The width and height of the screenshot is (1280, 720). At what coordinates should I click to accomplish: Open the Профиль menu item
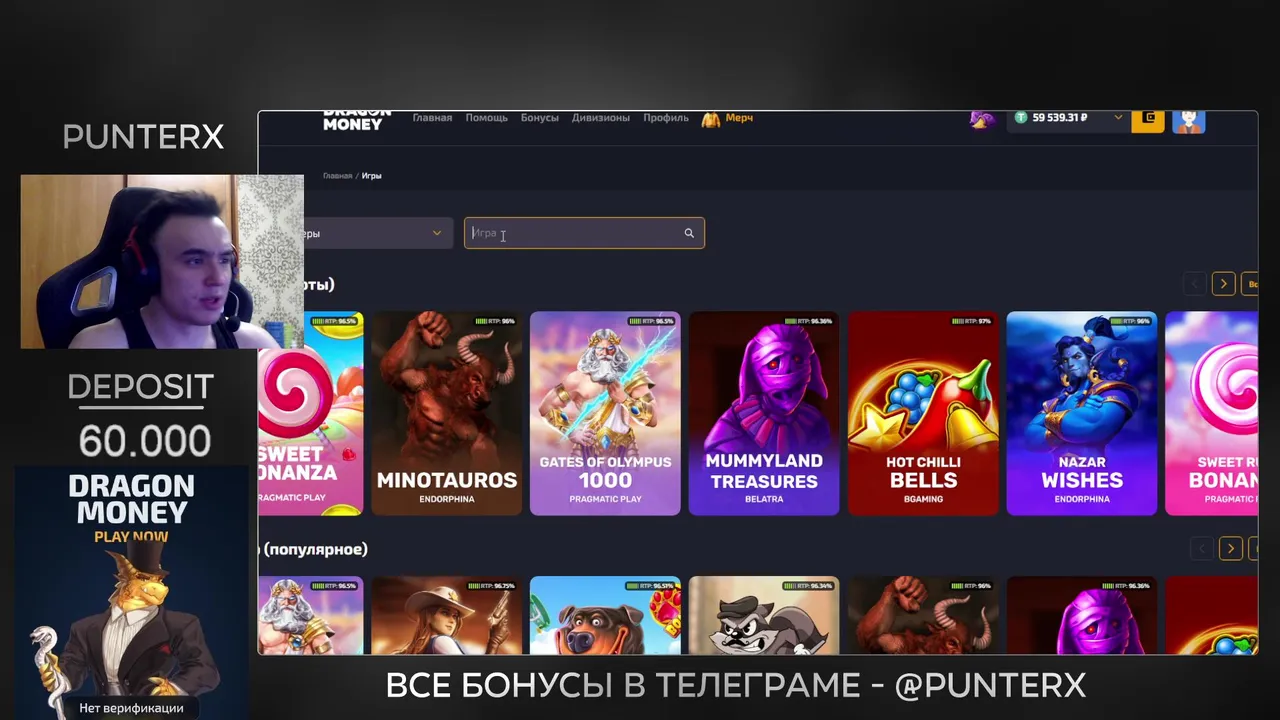[x=665, y=118]
